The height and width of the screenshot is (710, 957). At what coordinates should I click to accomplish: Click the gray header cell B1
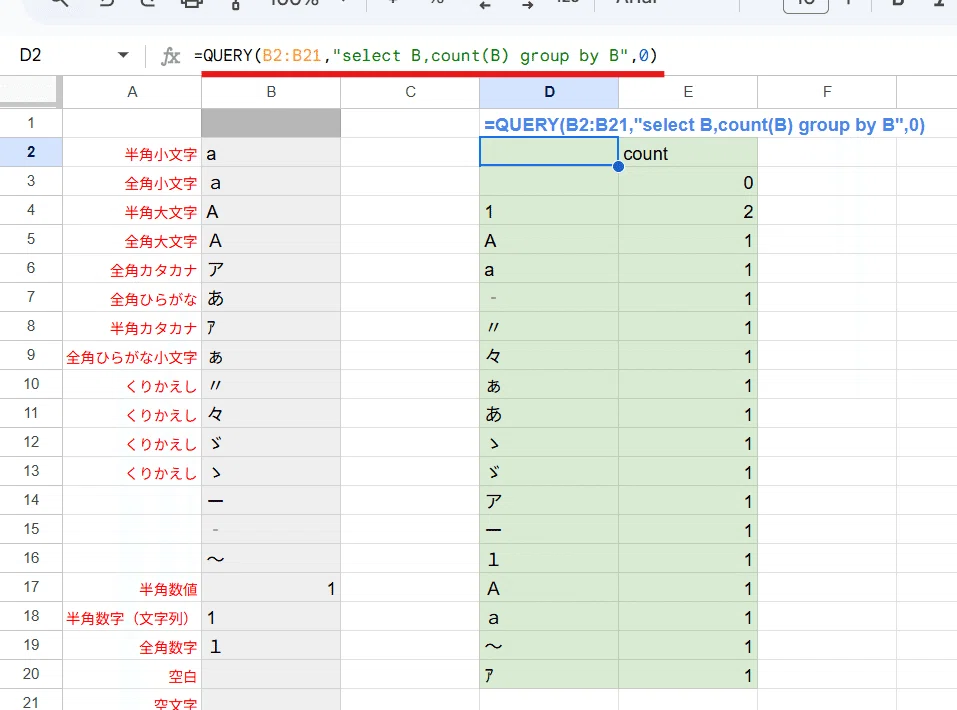coord(271,123)
